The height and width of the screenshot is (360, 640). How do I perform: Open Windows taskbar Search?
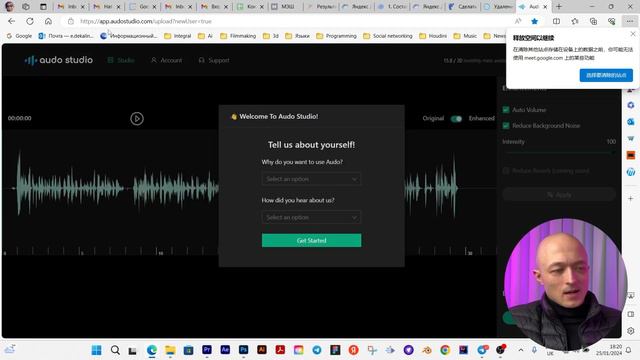click(x=115, y=350)
